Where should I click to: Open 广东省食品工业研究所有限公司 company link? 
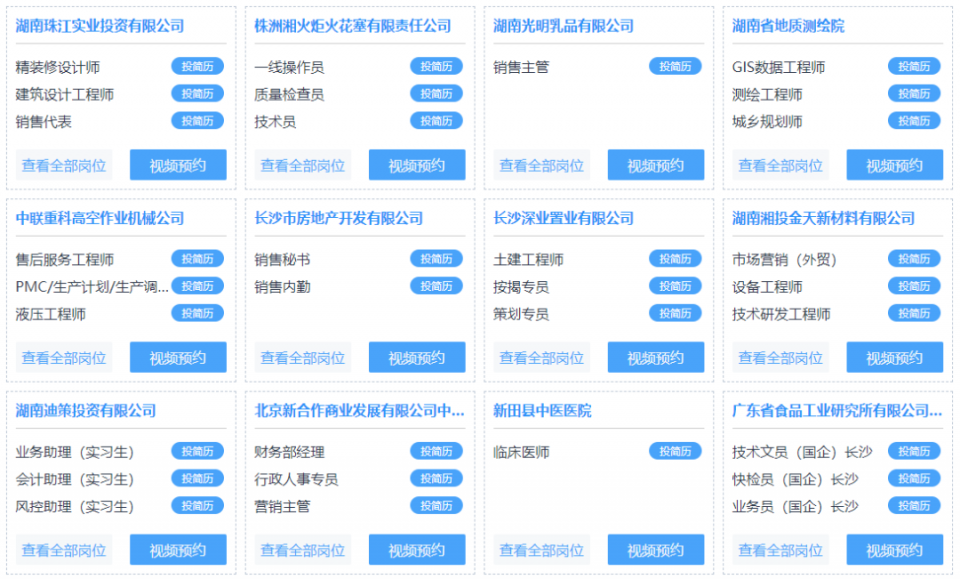[x=837, y=410]
